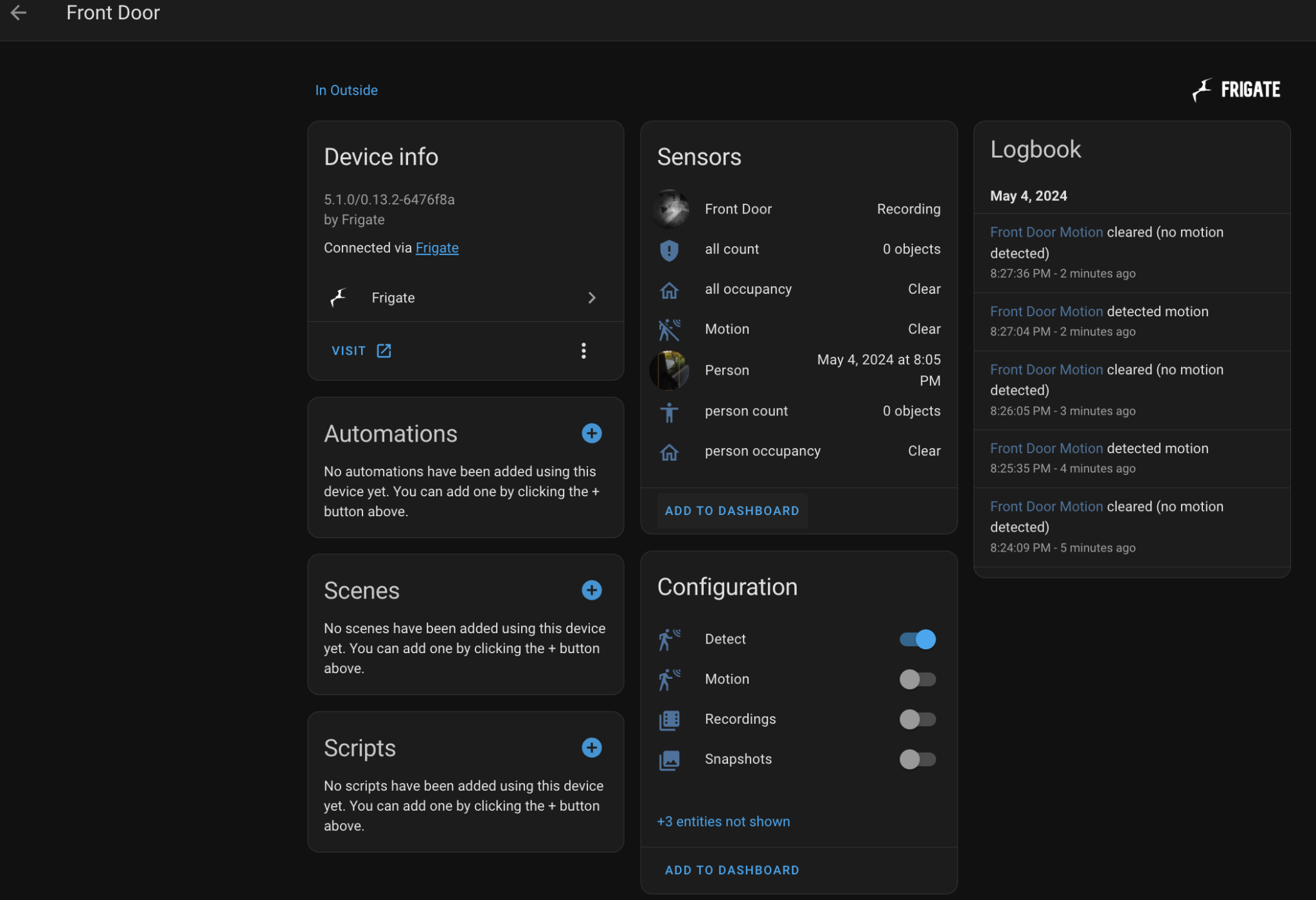Click the In Outside area link
The image size is (1316, 900).
click(x=346, y=90)
